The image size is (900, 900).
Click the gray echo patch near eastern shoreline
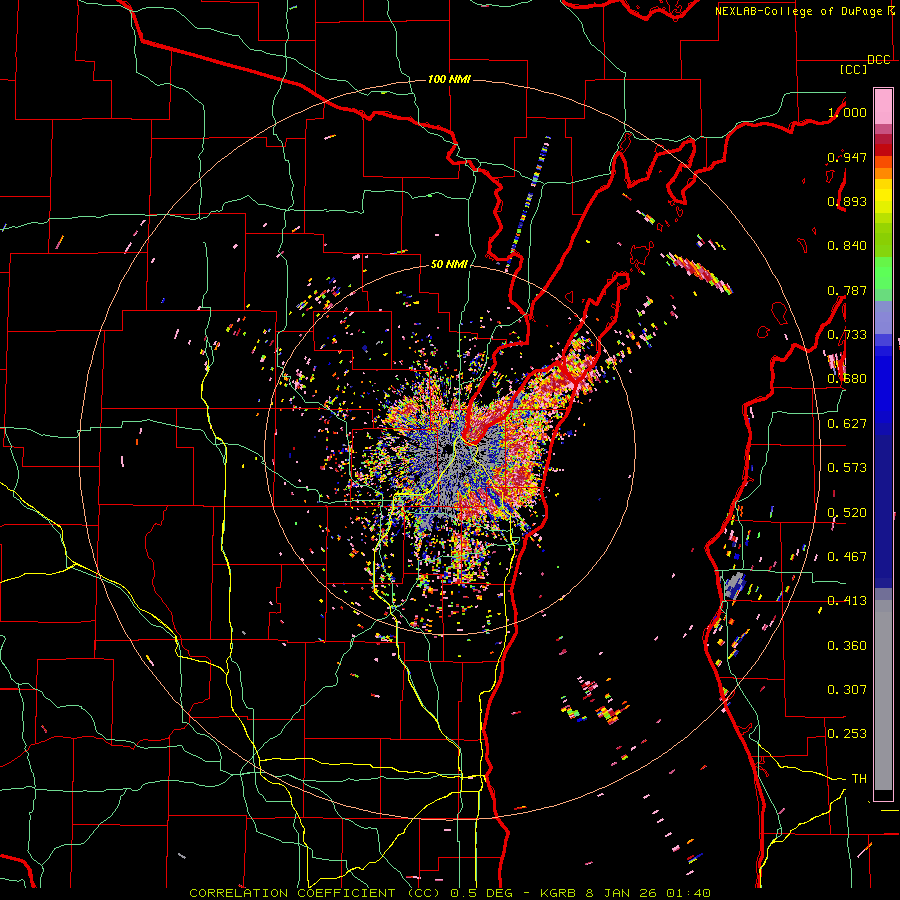coord(734,585)
